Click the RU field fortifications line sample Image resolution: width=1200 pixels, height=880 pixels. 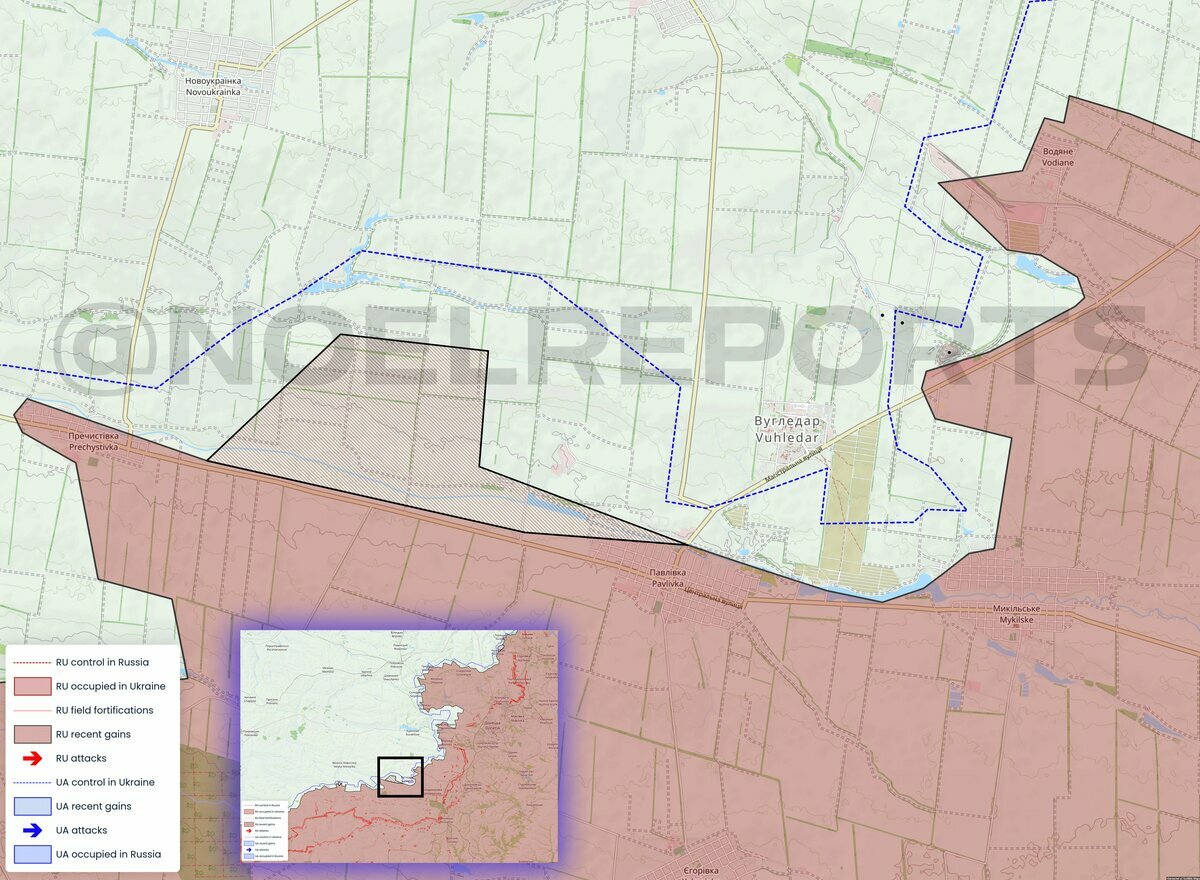tap(32, 710)
